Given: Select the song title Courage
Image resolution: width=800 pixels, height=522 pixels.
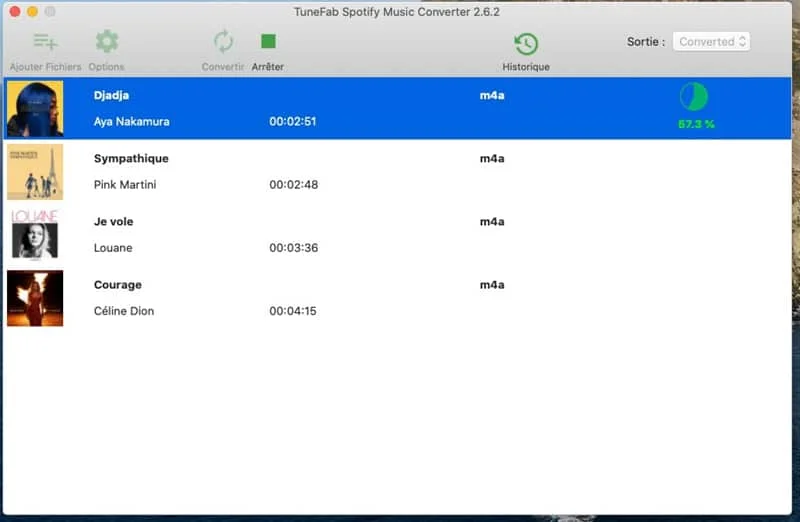Looking at the screenshot, I should (118, 285).
